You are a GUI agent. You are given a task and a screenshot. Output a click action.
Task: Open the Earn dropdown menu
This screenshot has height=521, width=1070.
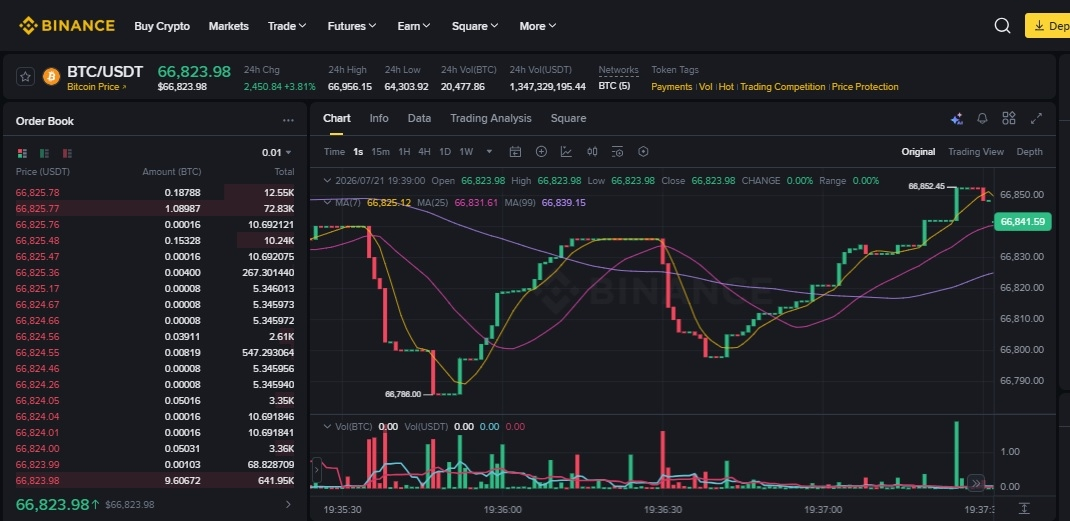(x=414, y=26)
